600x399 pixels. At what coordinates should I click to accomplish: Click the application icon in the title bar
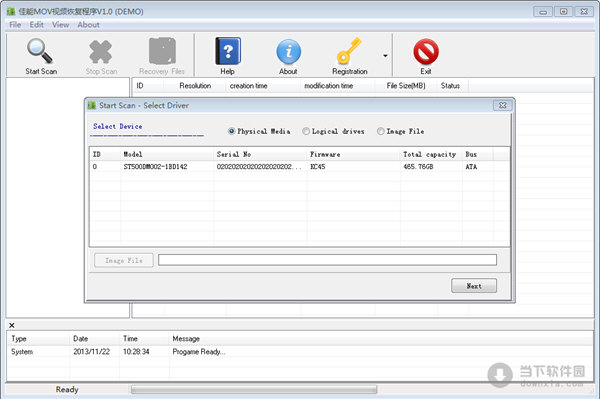(11, 11)
